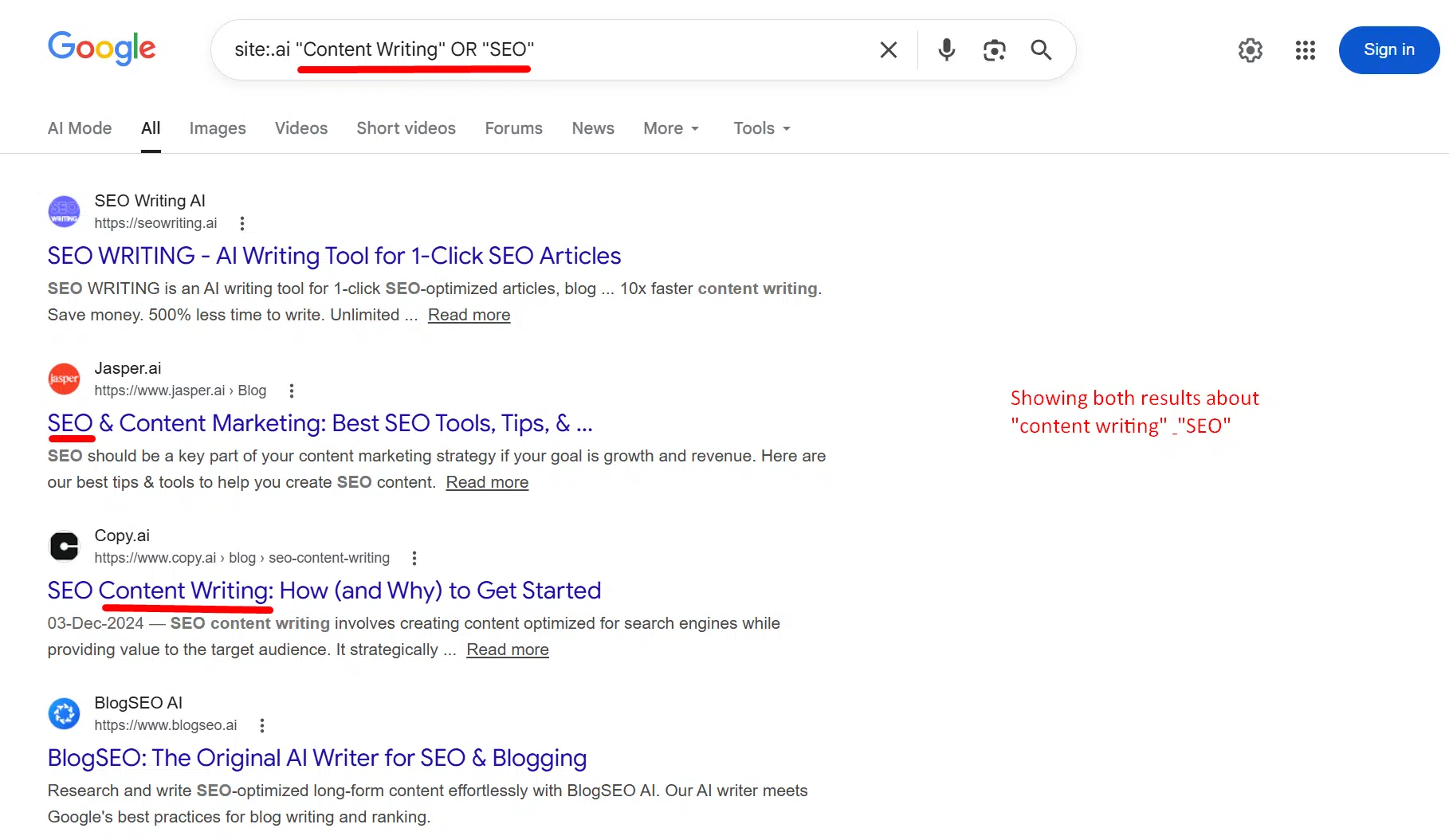Open three-dot menu for Jasper.ai result
The height and width of the screenshot is (840, 1449).
pyautogui.click(x=291, y=391)
